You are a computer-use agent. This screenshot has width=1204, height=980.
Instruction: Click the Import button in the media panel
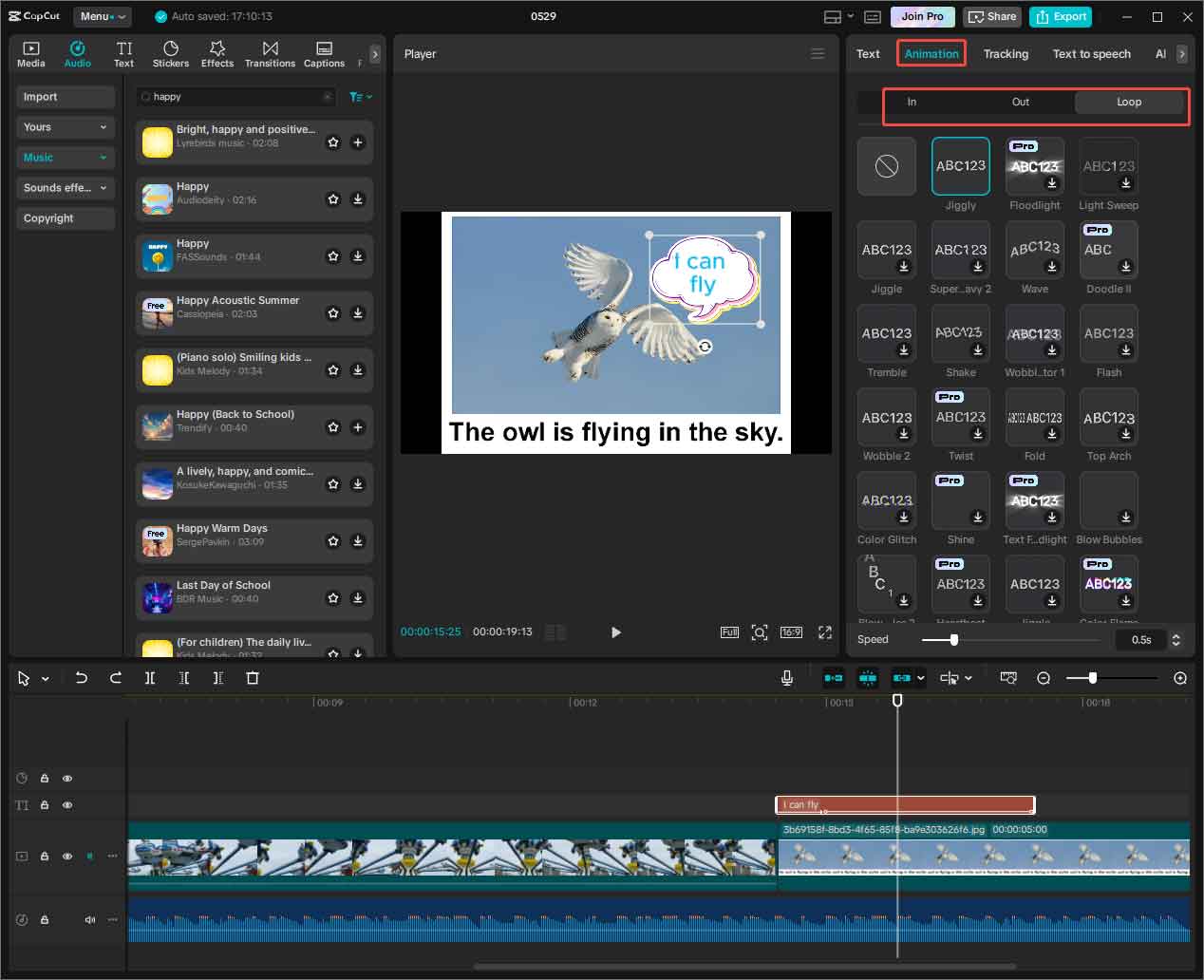(65, 96)
